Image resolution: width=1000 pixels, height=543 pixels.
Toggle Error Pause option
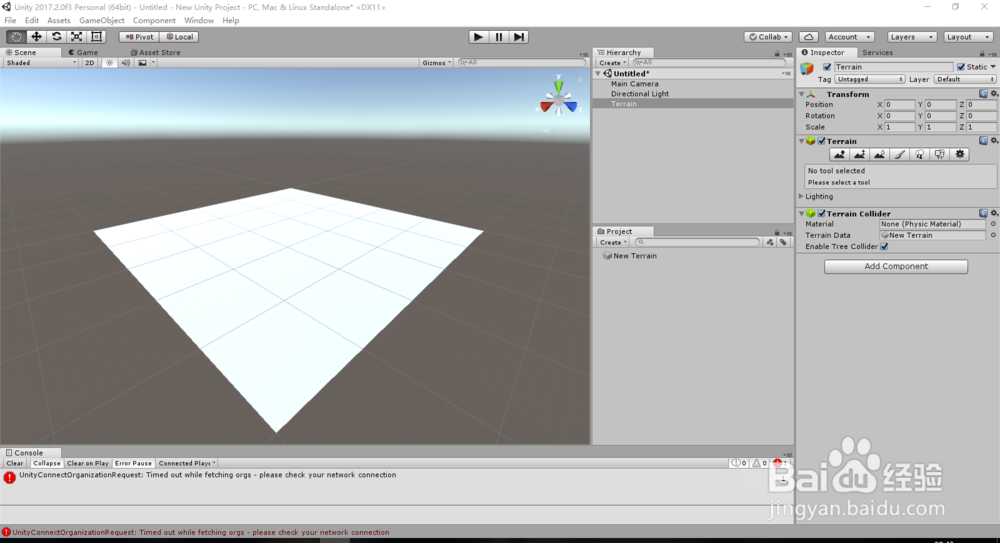click(133, 463)
